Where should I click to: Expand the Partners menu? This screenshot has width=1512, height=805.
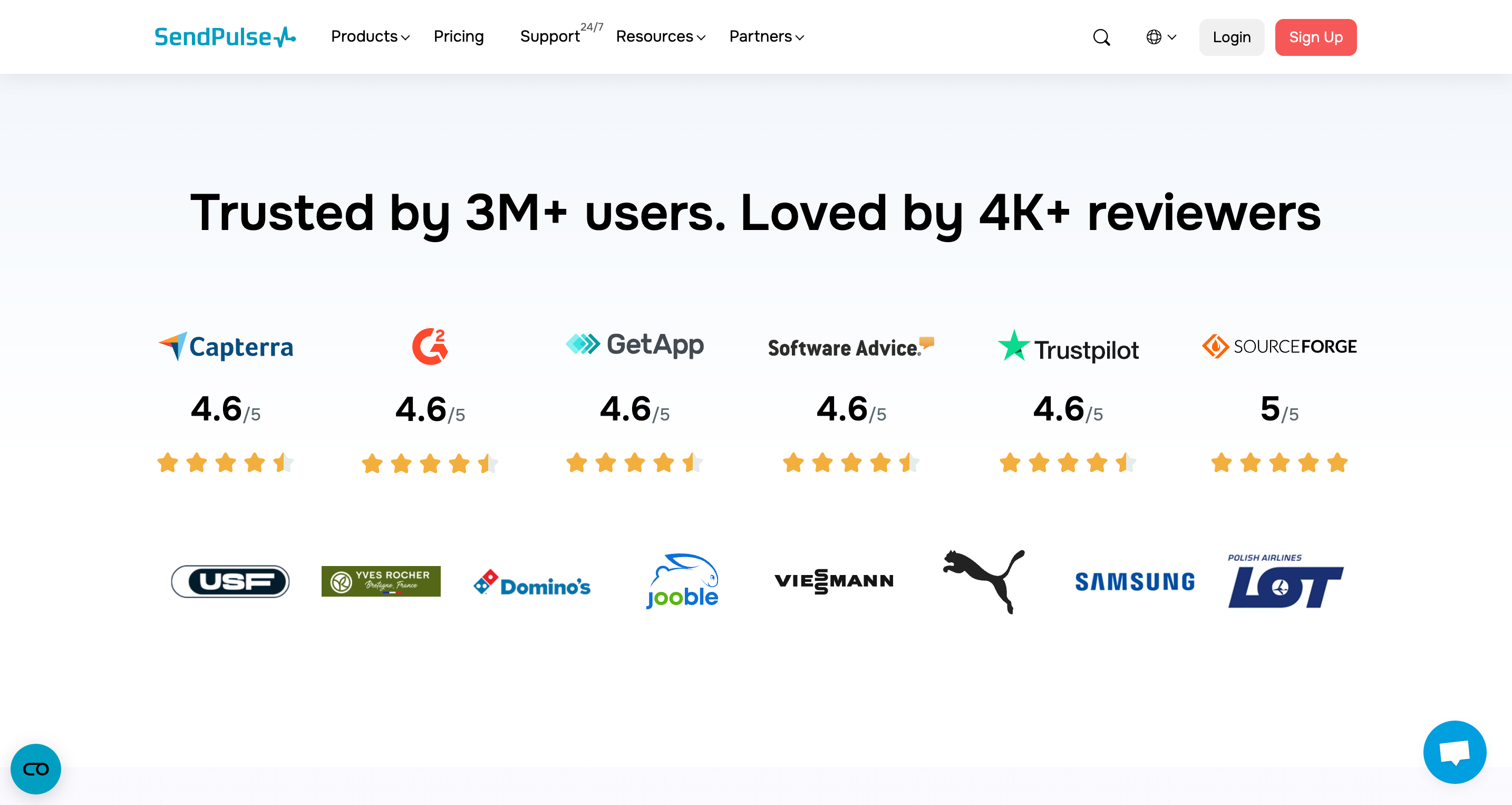point(766,37)
